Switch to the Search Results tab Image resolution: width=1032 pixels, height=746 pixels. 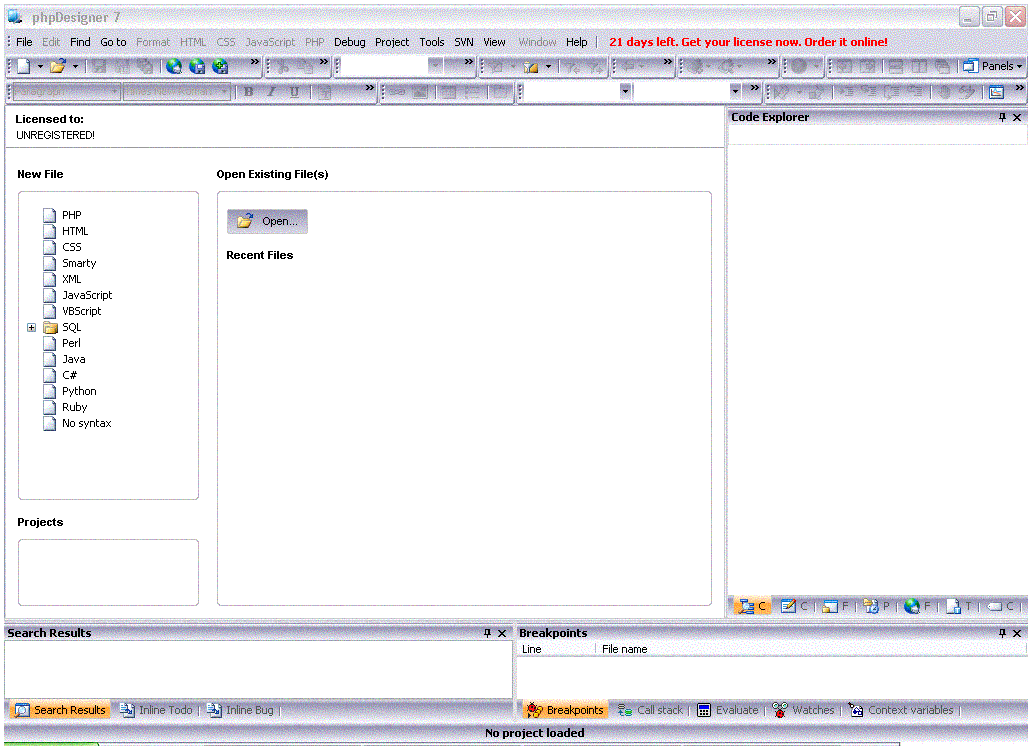coord(60,710)
